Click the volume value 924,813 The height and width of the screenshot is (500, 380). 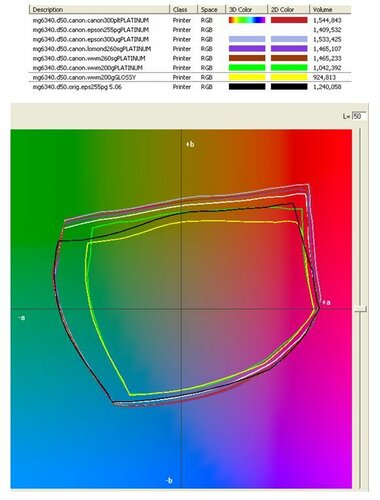click(x=323, y=77)
